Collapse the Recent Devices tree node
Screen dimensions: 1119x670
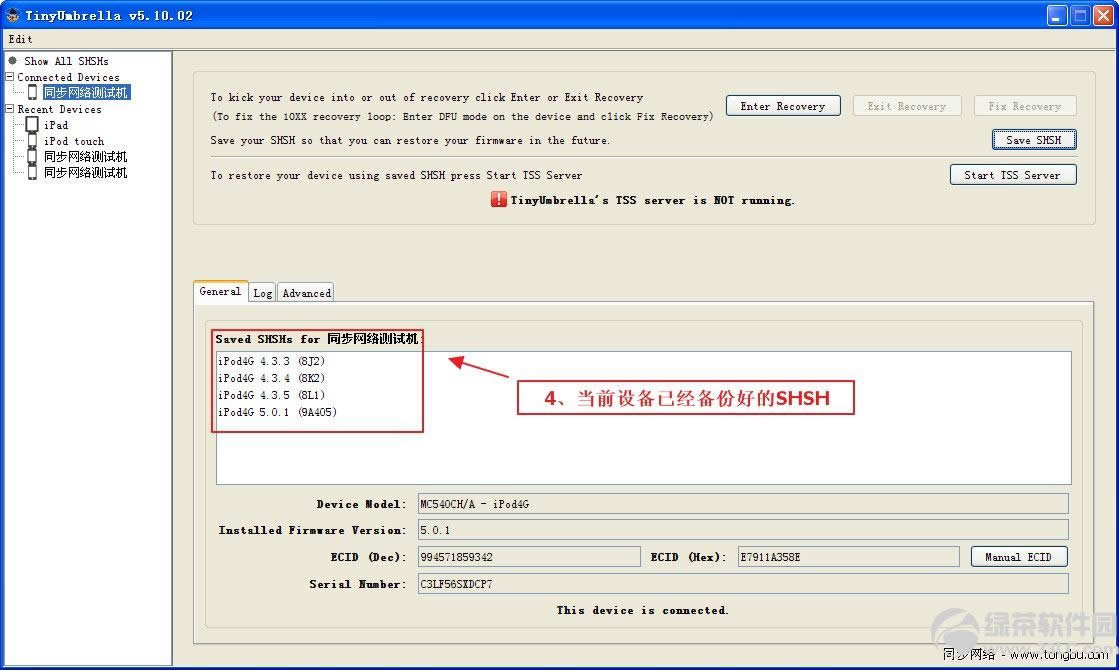tap(9, 109)
